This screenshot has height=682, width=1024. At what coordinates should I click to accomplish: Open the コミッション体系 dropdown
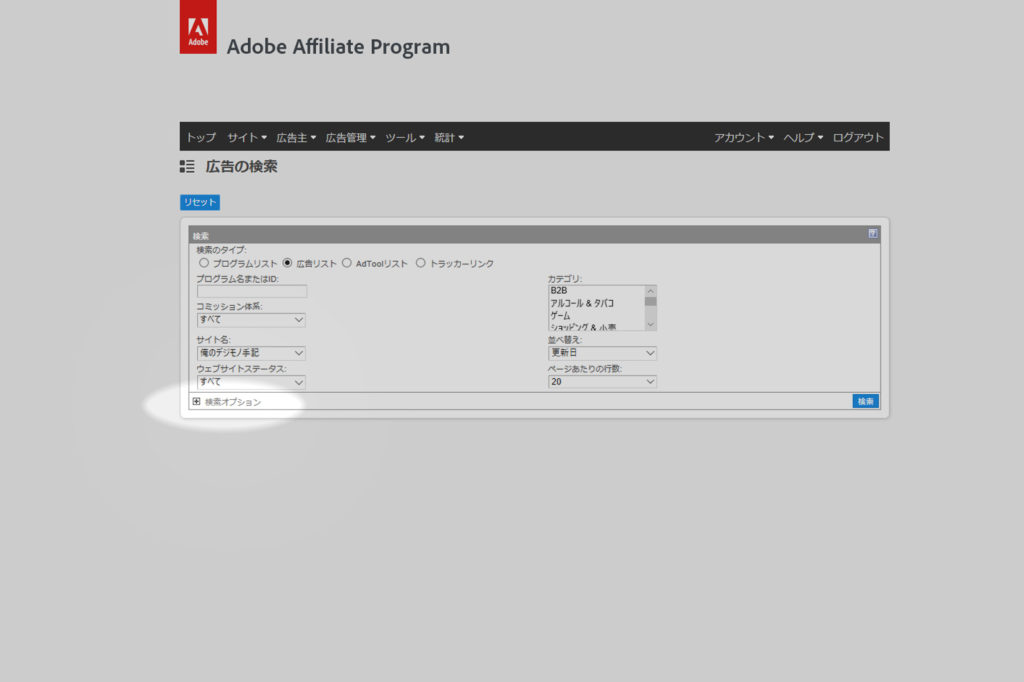click(x=251, y=320)
